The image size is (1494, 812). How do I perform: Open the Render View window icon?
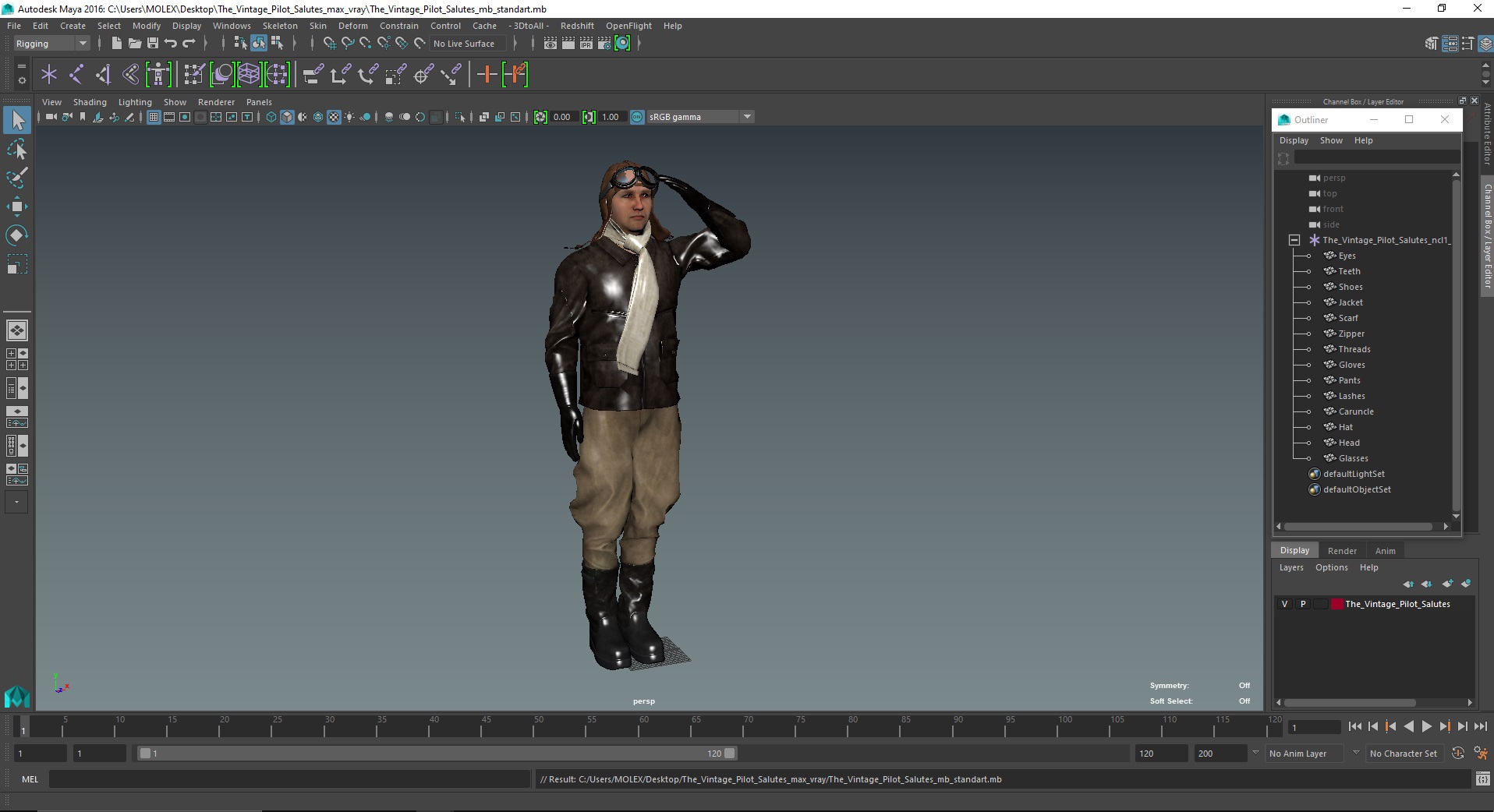click(x=551, y=44)
